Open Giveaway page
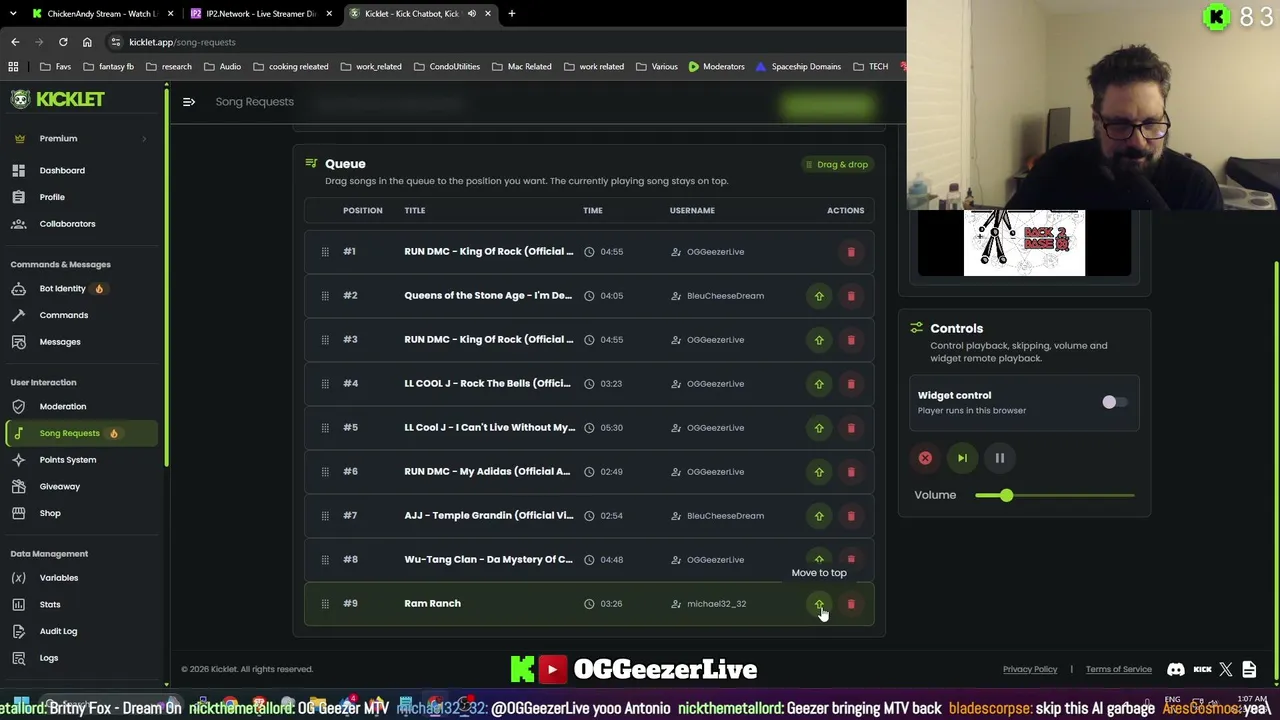Screen dimensions: 1280x720 coord(80,487)
